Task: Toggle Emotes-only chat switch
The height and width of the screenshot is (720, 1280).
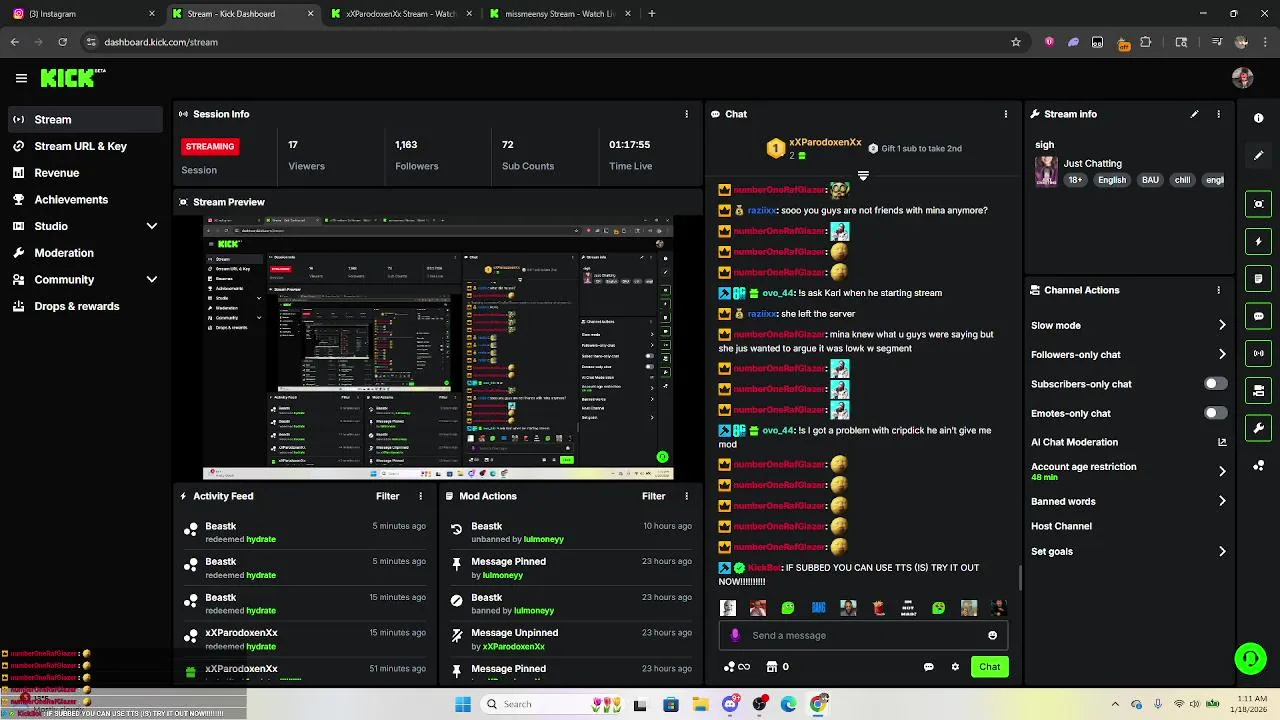Action: coord(1215,413)
